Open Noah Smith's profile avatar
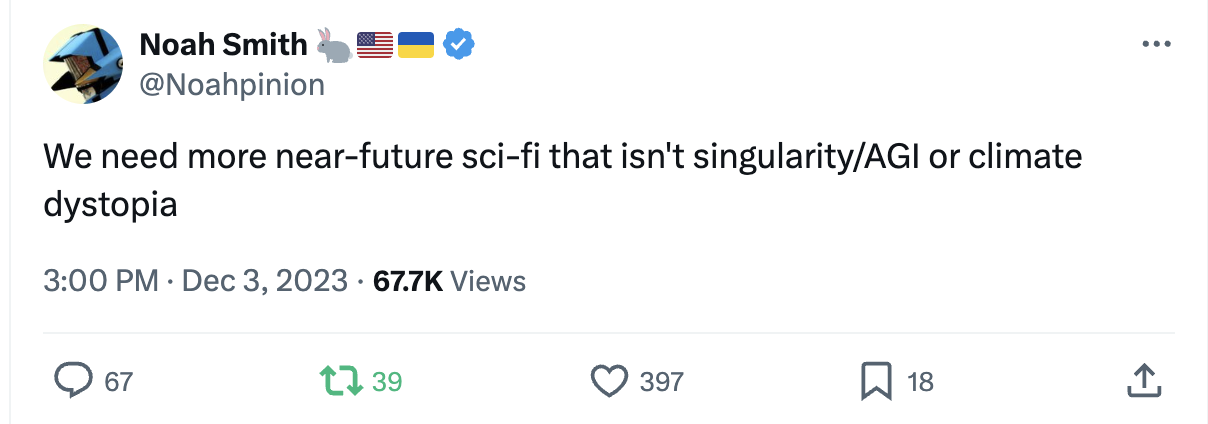 [x=82, y=64]
